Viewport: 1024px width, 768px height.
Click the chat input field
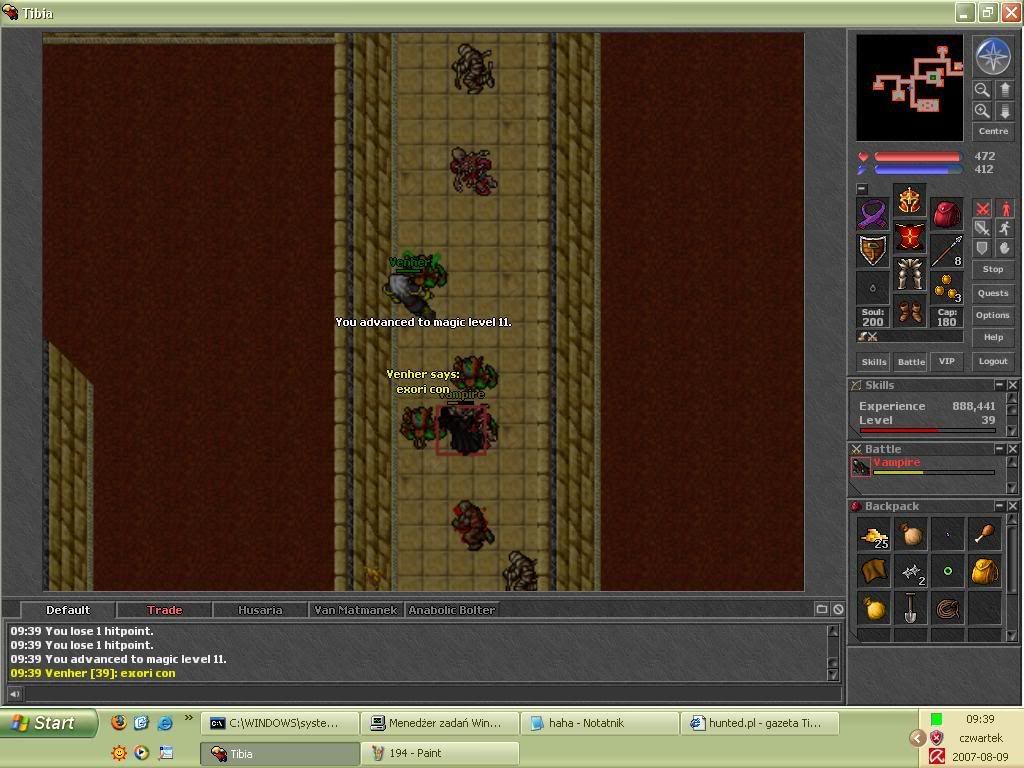(x=432, y=694)
